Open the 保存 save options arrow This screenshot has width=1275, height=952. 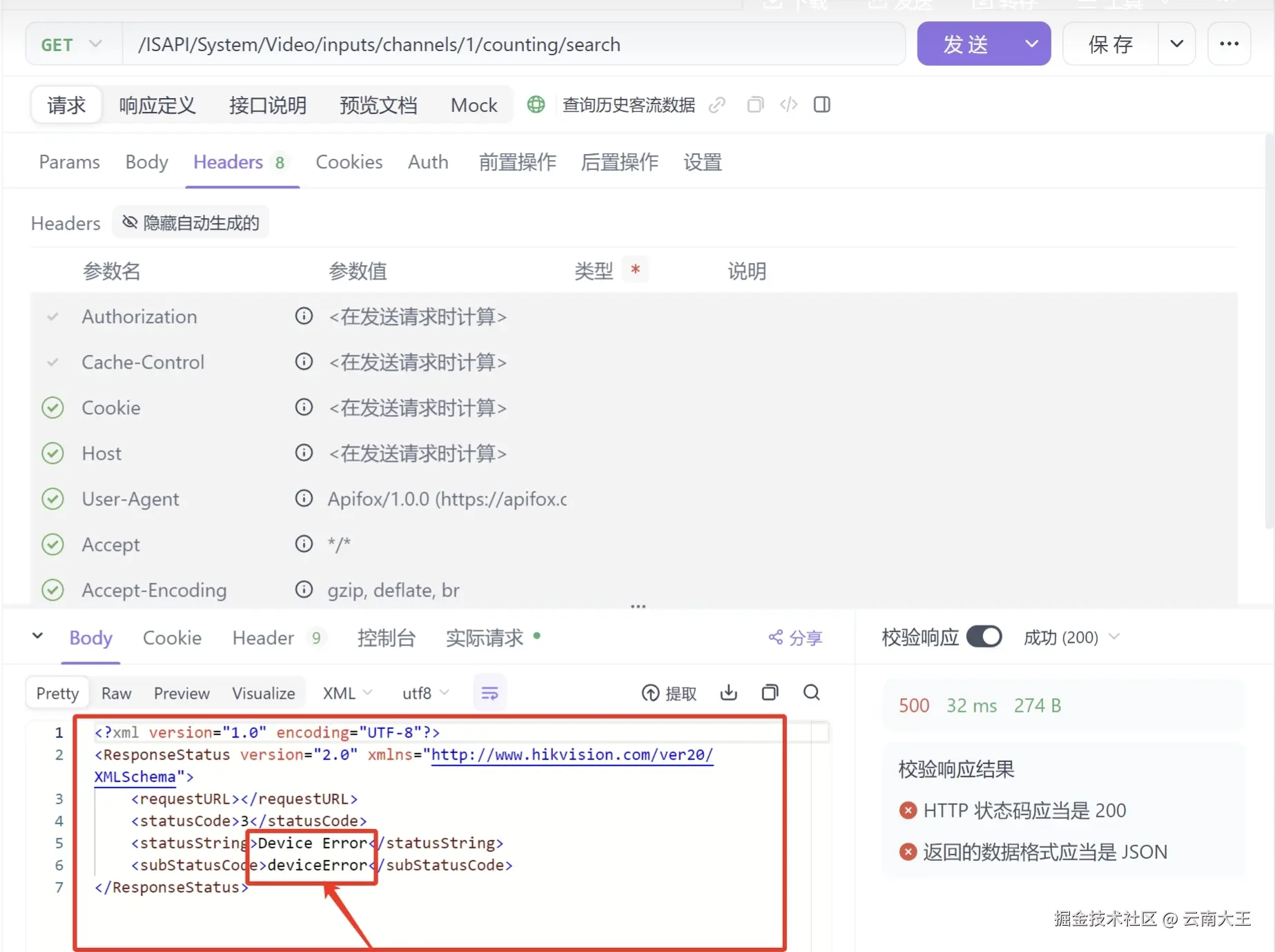click(x=1176, y=44)
